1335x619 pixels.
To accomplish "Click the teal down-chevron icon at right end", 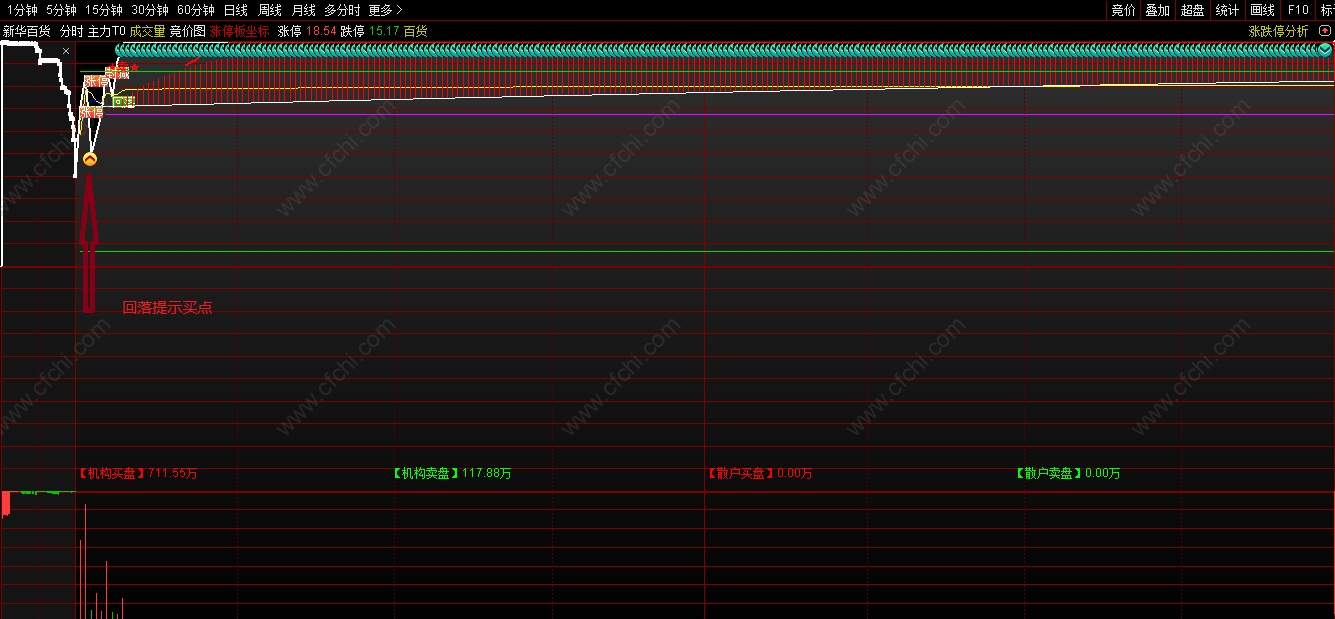I will [1324, 49].
